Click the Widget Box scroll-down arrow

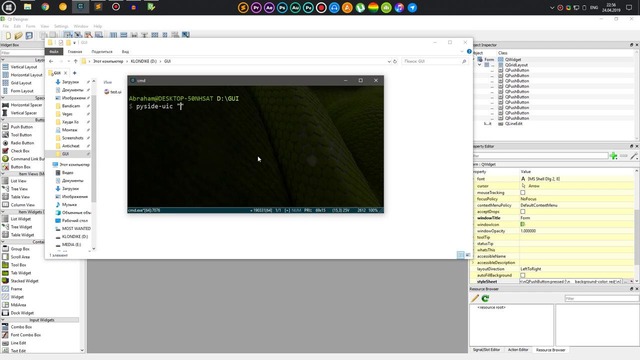click(x=82, y=350)
